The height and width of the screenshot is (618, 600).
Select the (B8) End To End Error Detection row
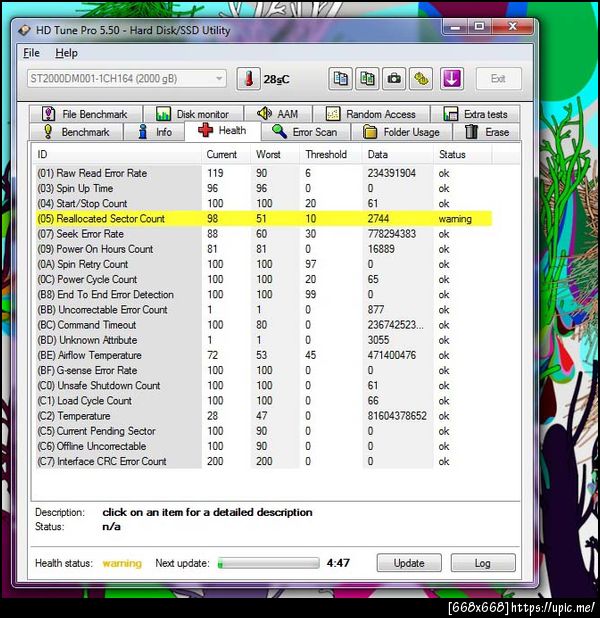point(263,294)
